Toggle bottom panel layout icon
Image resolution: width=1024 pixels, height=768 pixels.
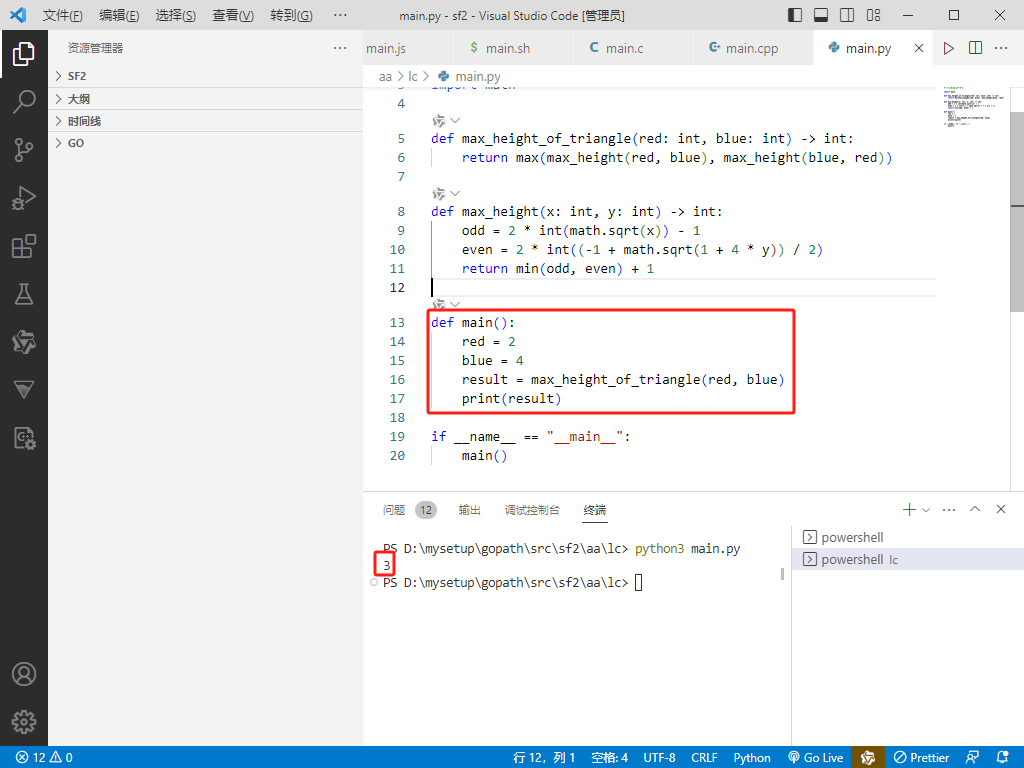[821, 15]
